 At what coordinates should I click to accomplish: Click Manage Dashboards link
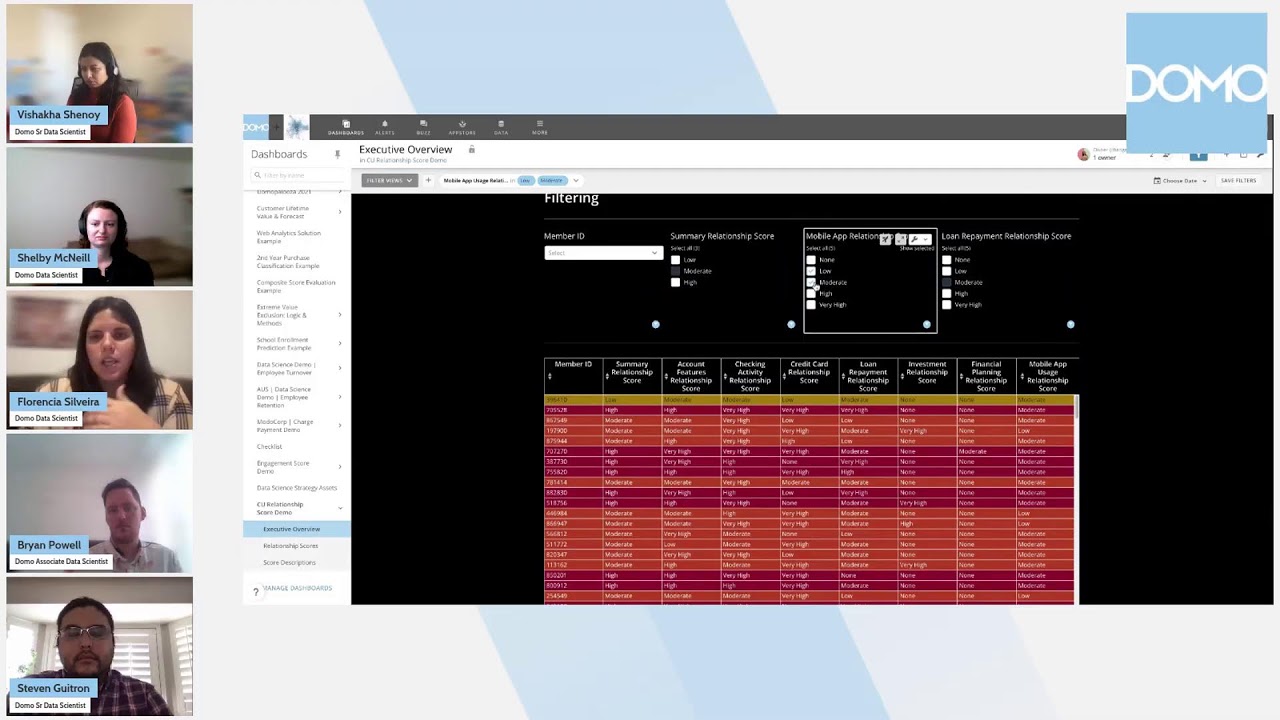tap(297, 588)
